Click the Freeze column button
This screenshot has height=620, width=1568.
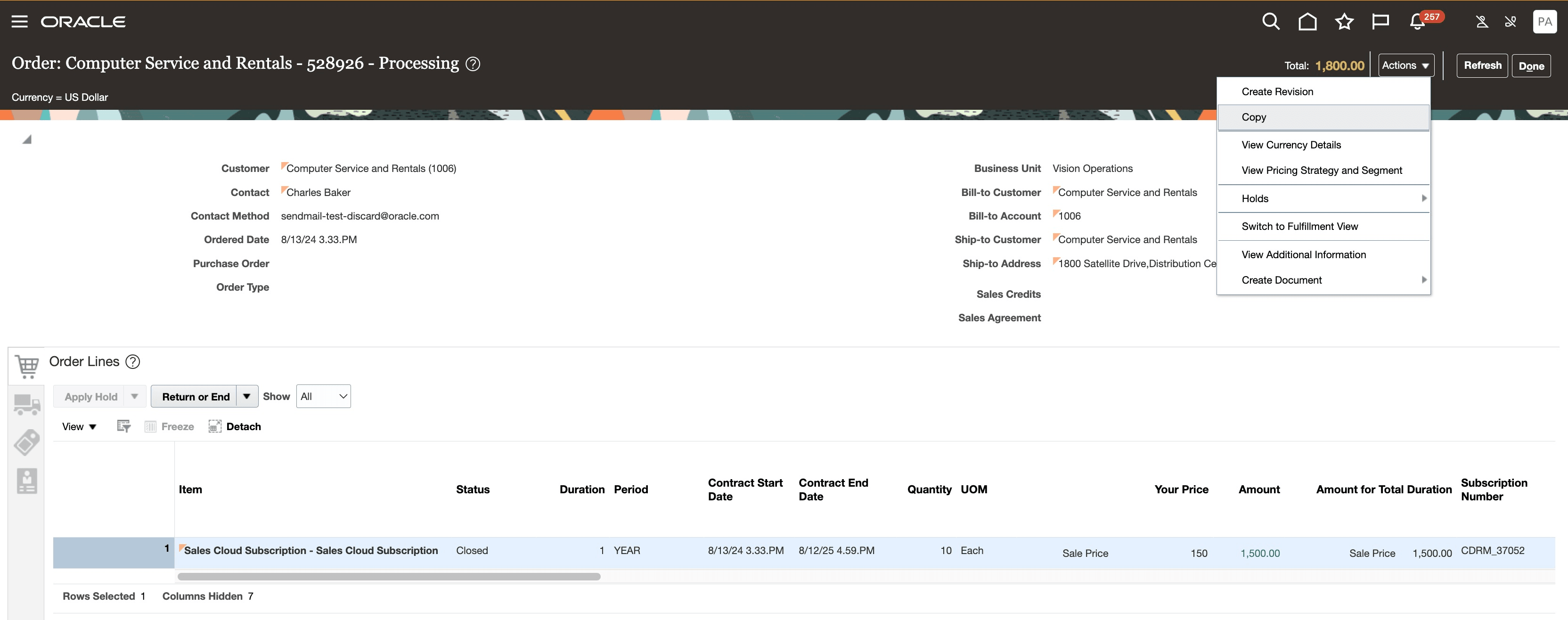(x=169, y=426)
